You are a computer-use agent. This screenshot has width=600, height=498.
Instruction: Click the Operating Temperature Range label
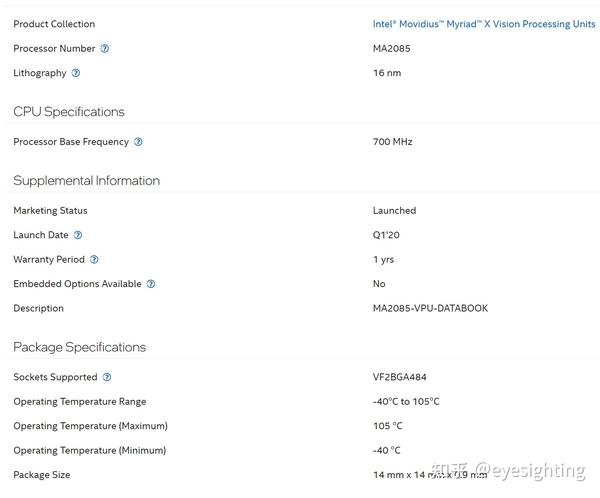79,401
